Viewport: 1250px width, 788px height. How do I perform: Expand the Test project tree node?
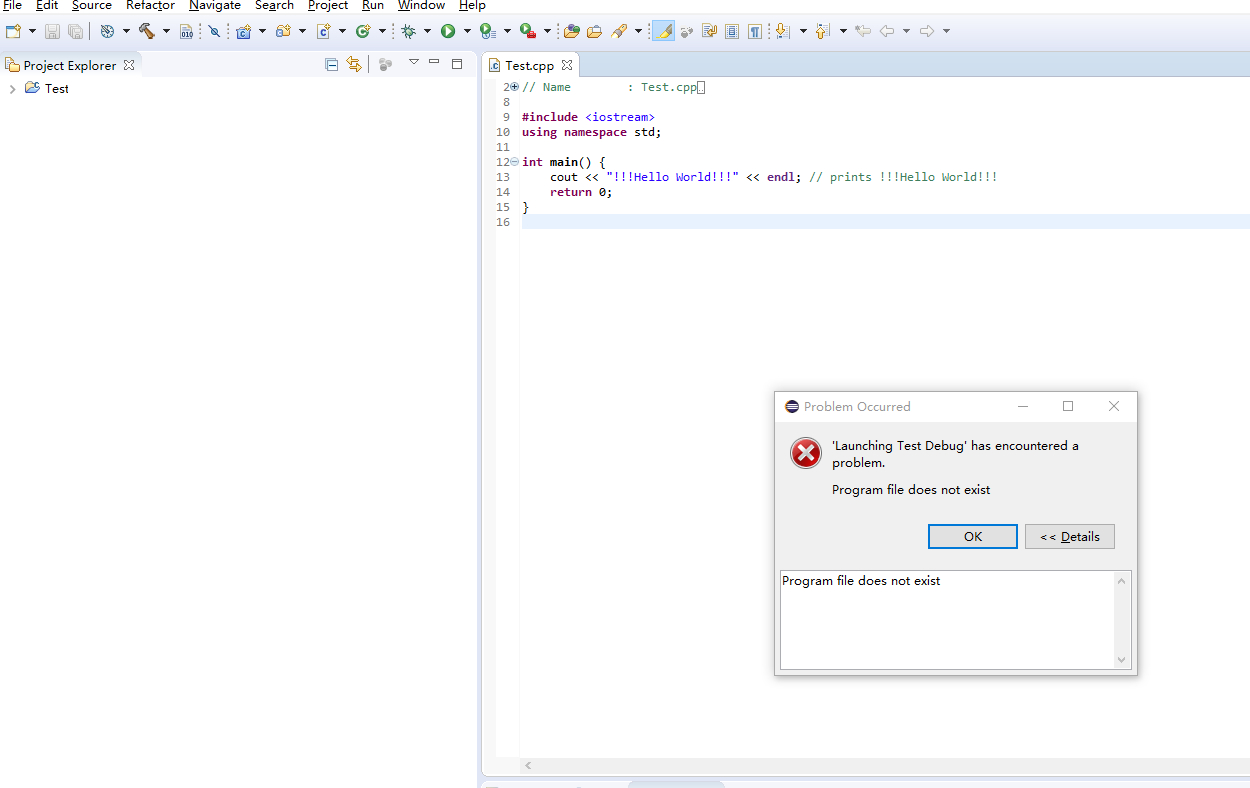coord(12,89)
